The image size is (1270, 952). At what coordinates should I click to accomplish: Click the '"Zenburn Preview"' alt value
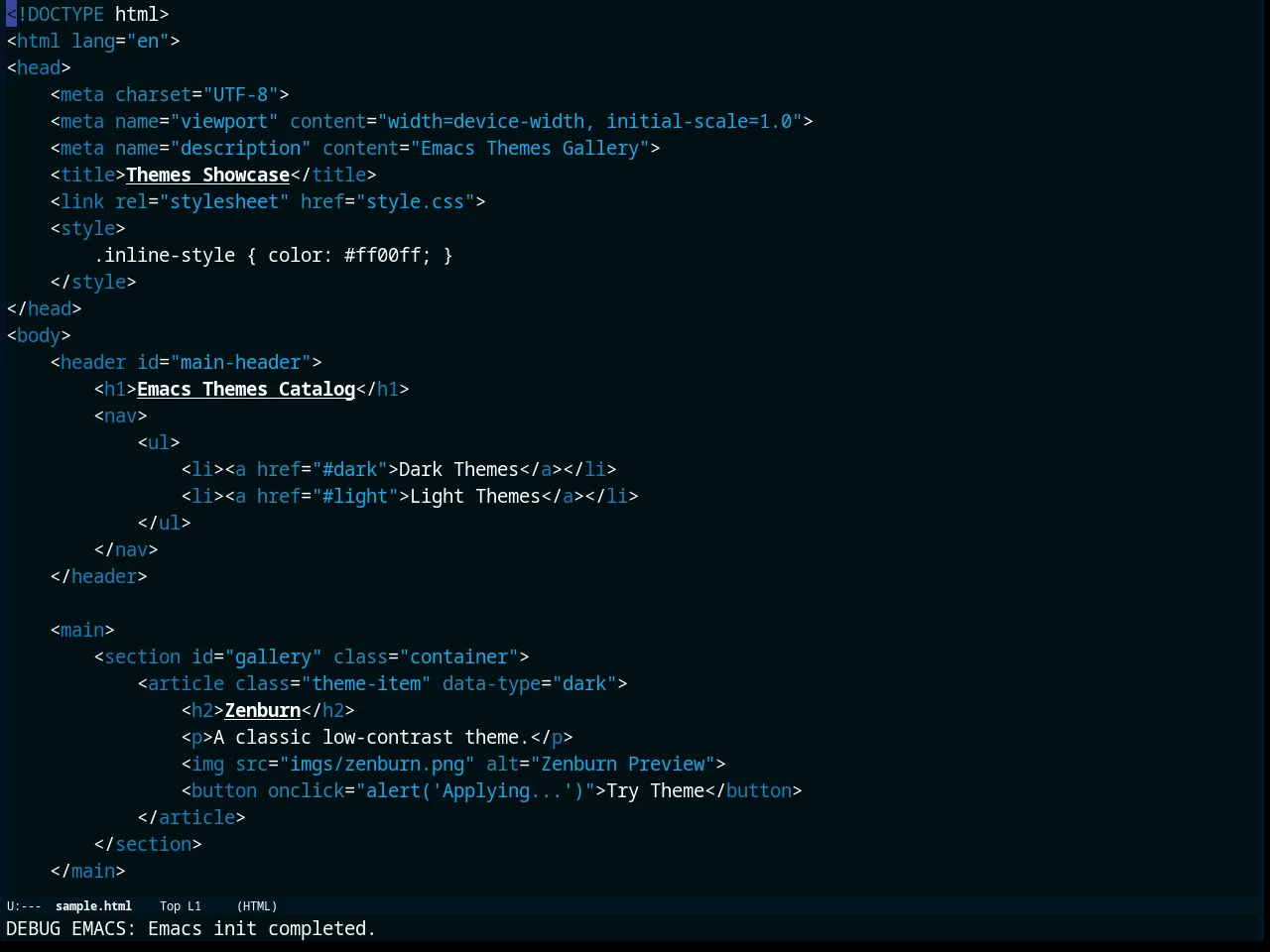tap(622, 765)
